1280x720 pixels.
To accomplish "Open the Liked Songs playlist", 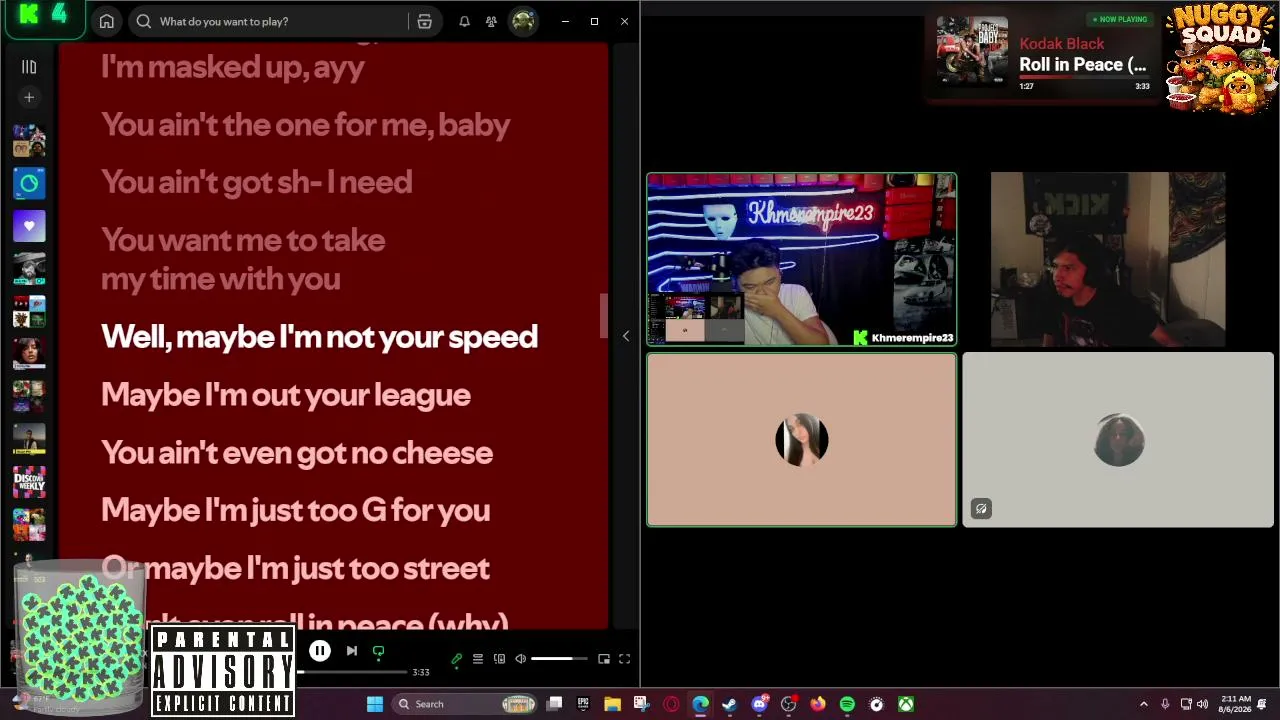I will (29, 226).
